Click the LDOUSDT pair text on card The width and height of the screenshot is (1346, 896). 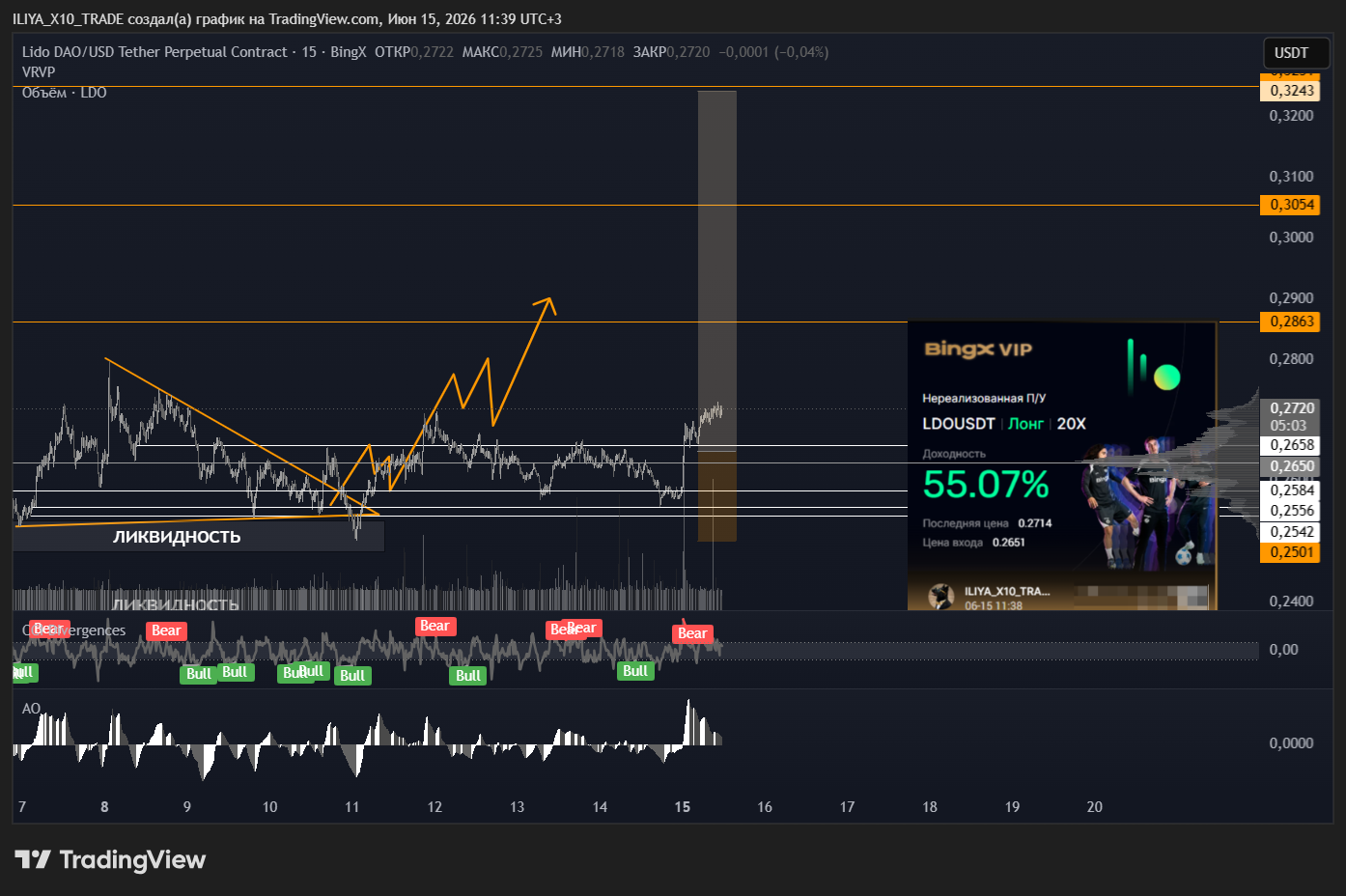[959, 424]
